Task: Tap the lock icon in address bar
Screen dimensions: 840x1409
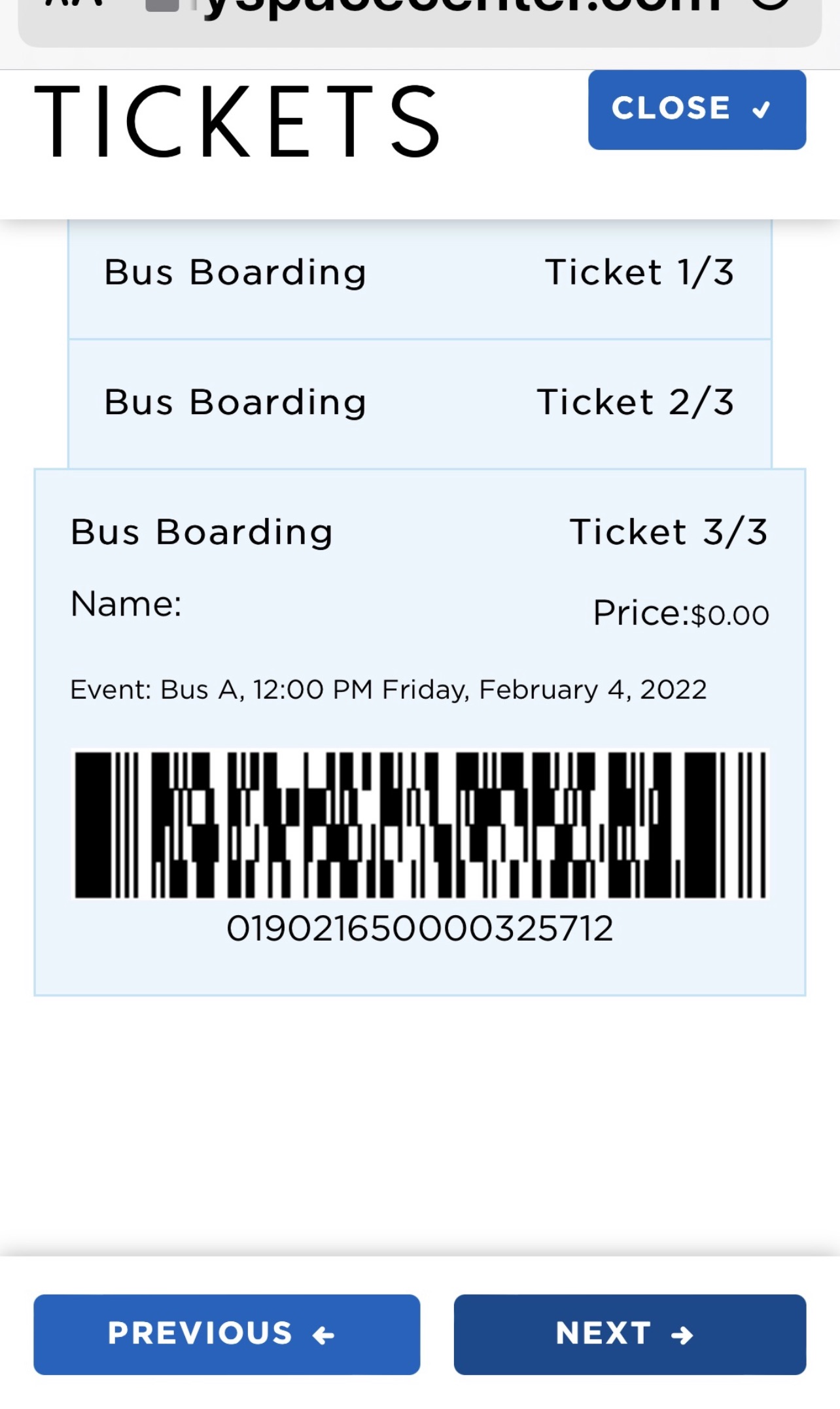Action: (162, 5)
